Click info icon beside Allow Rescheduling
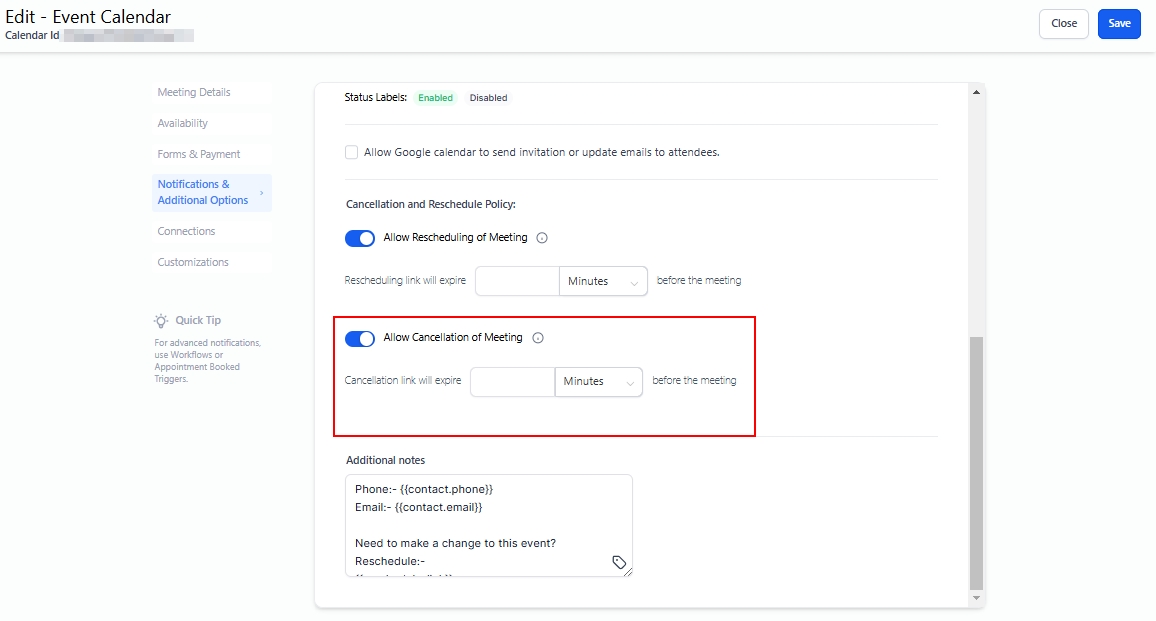This screenshot has height=621, width=1156. pos(542,238)
